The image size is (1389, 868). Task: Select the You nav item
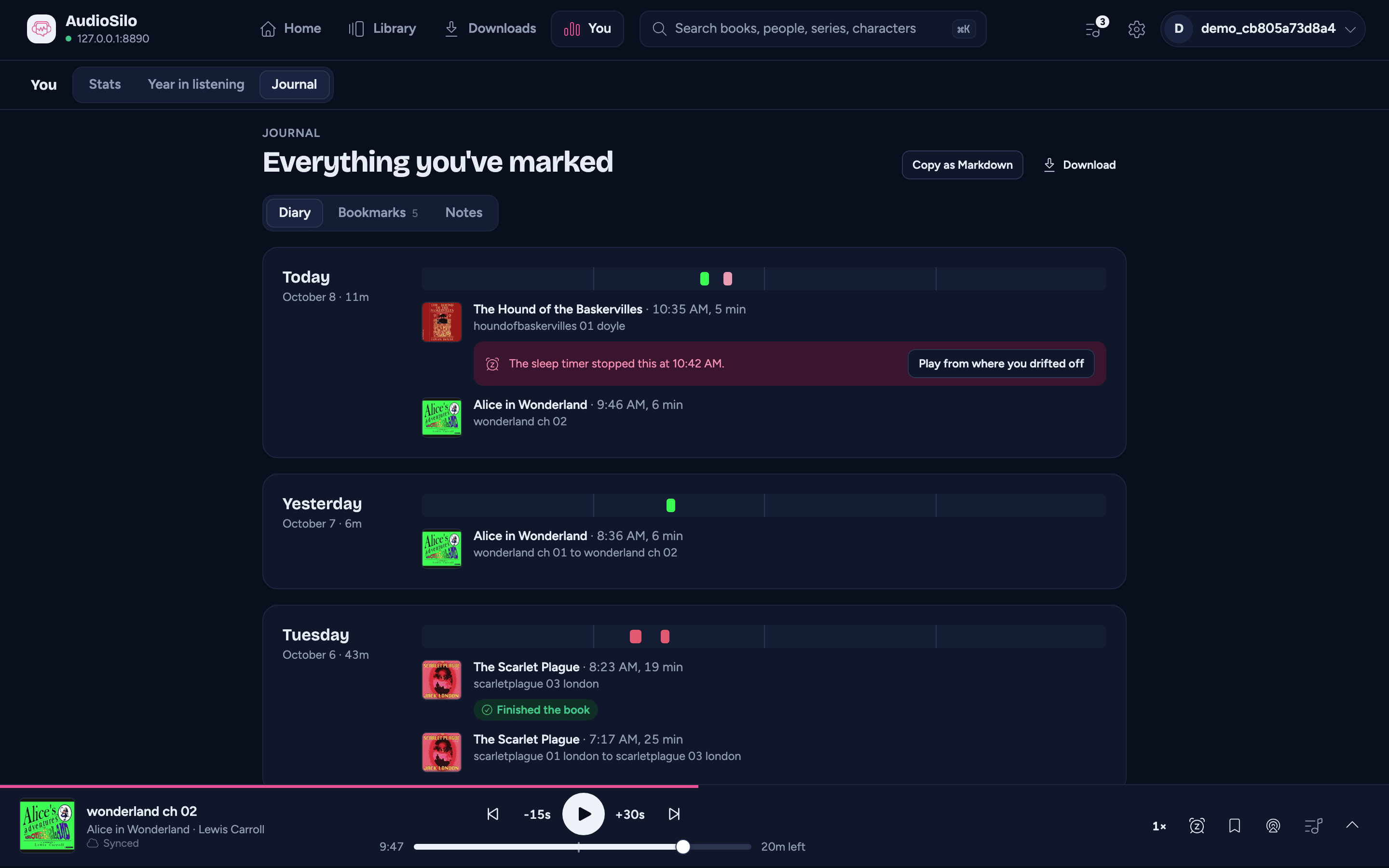click(x=587, y=29)
